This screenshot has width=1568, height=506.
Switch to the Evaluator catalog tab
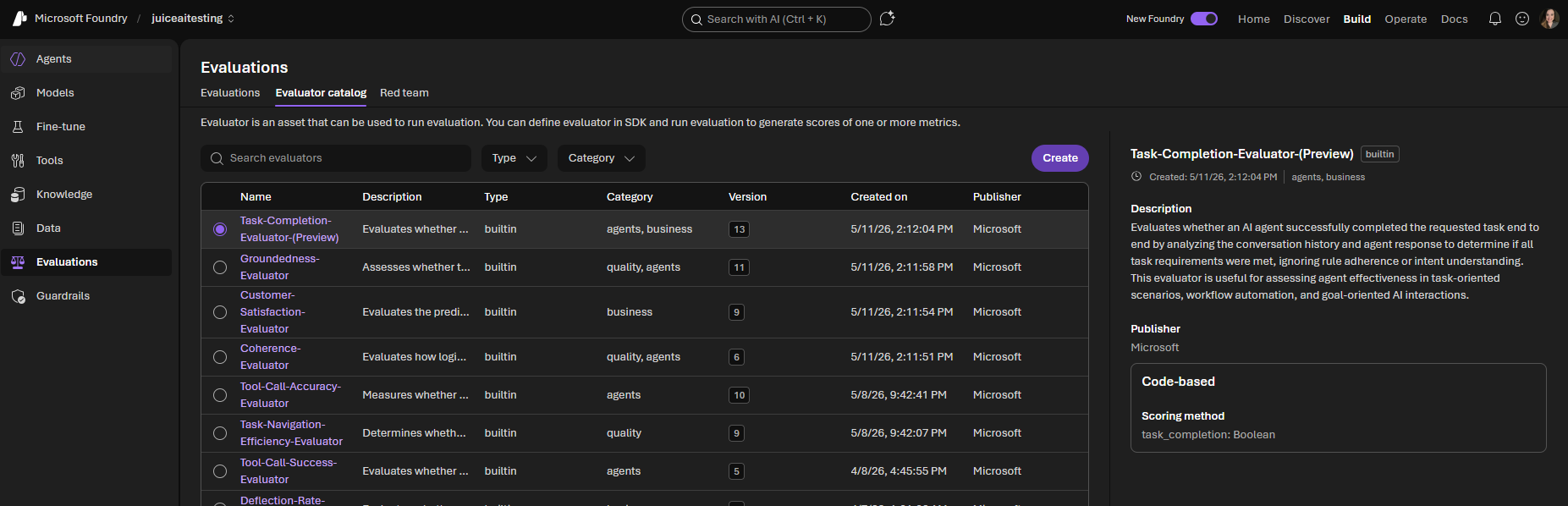click(321, 93)
